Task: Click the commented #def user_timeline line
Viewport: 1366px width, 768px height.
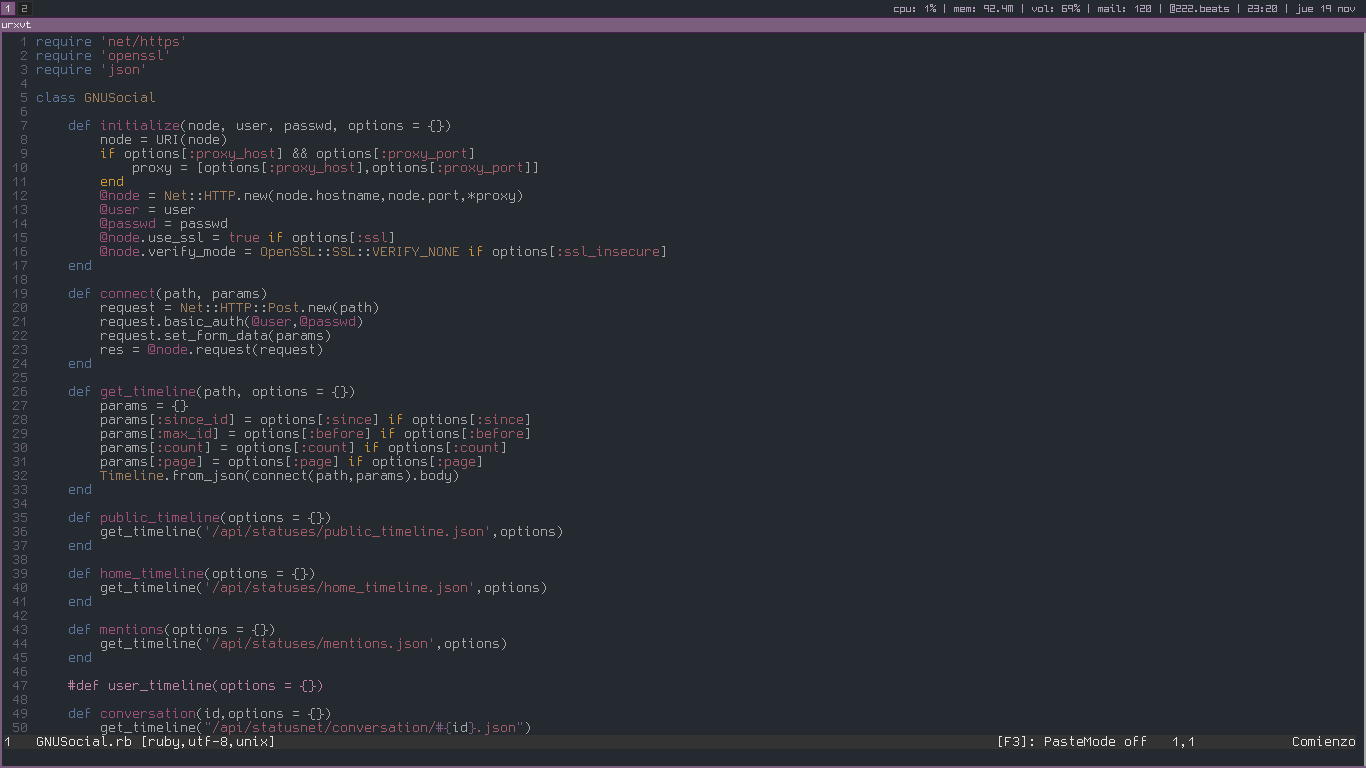Action: click(x=195, y=685)
